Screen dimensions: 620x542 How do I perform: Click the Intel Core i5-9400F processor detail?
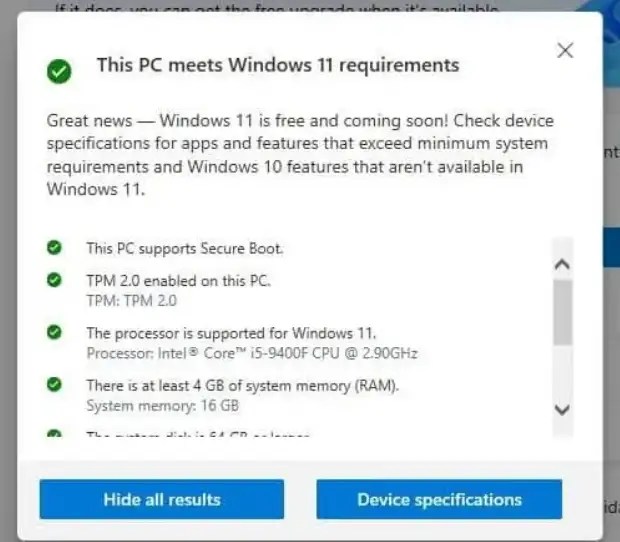pos(252,353)
